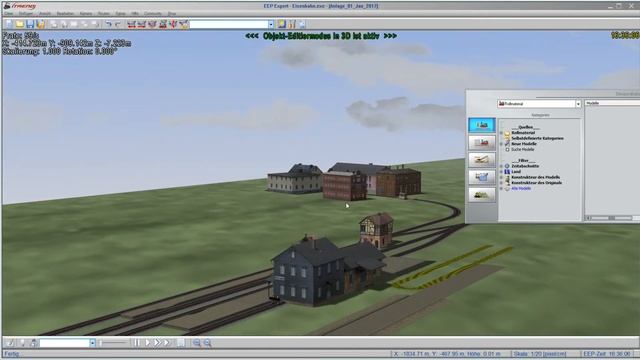The width and height of the screenshot is (640, 360).
Task: Open the top toolbar combo box dropdown arrow
Action: click(x=271, y=24)
